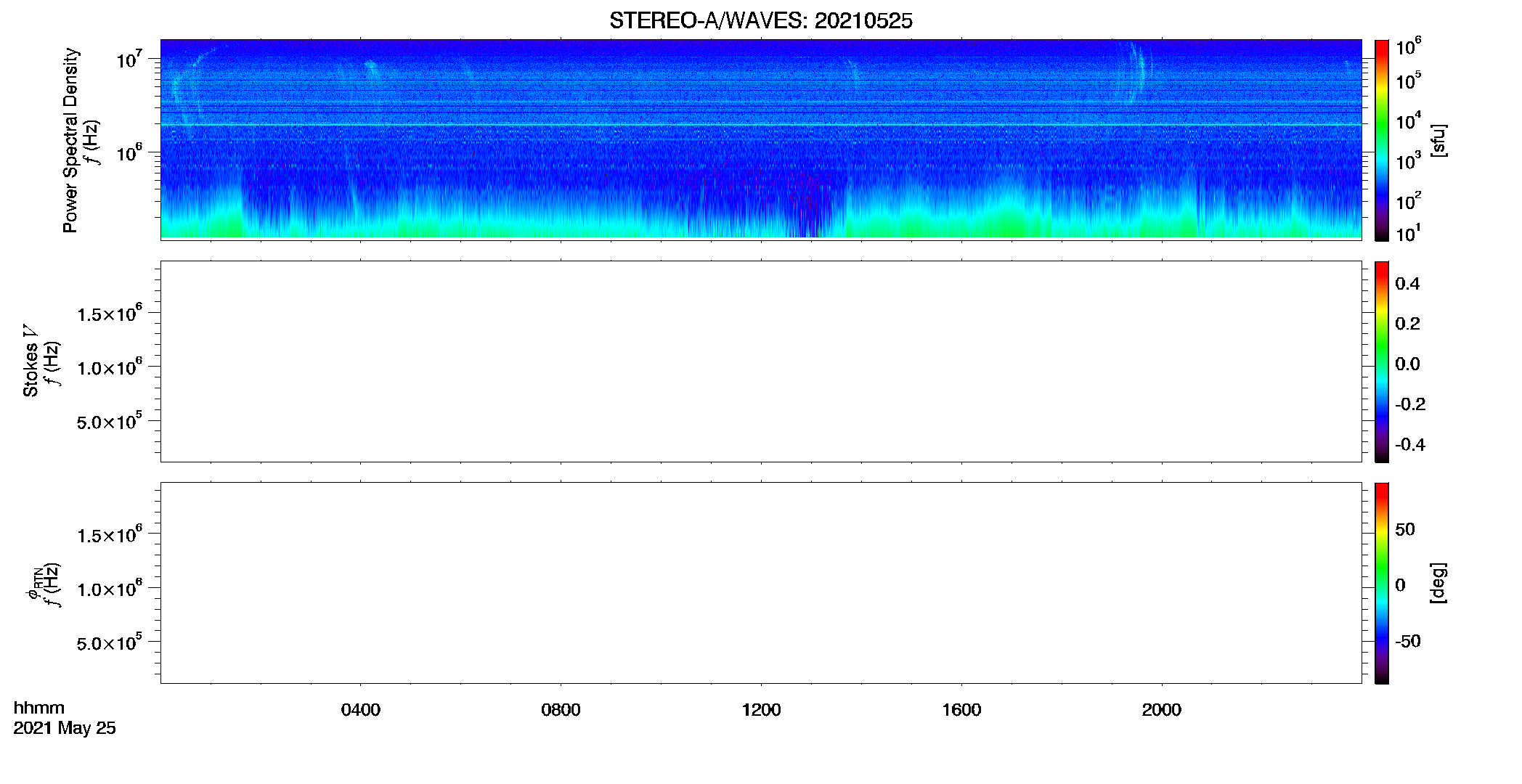This screenshot has width=1522, height=784.
Task: Click the '[deg]' unit label
Action: point(1438,583)
